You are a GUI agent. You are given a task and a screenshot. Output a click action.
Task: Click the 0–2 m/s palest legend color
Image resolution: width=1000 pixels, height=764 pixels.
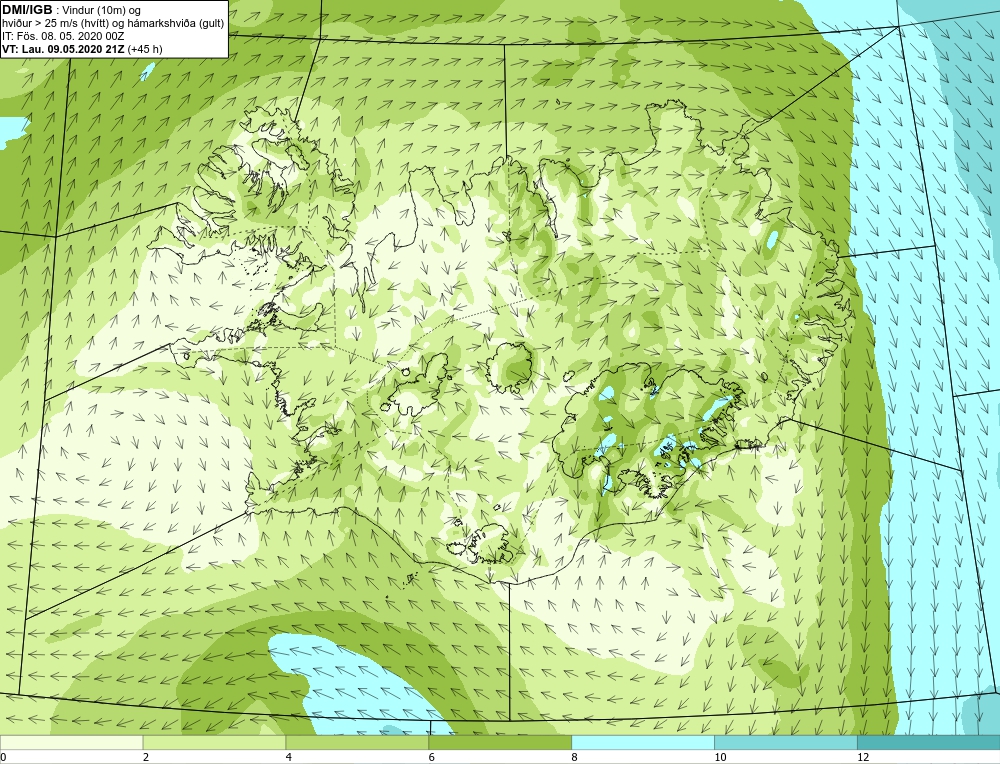tap(71, 742)
